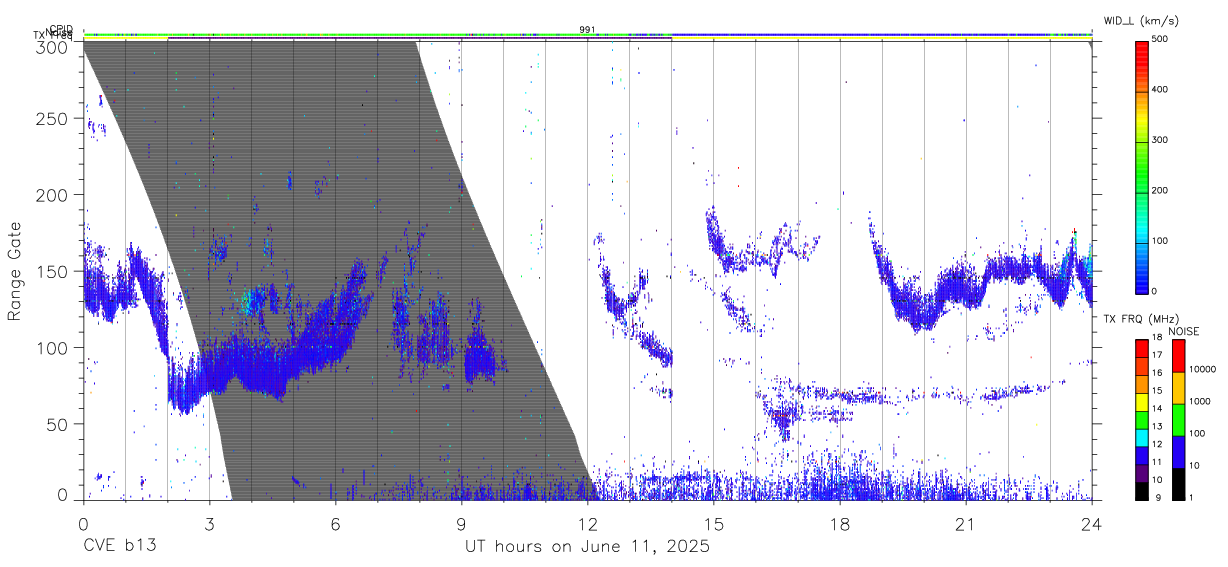Screen dimensions: 1228x567
Task: Click the x-axis hour tick label 3
Action: coord(209,523)
